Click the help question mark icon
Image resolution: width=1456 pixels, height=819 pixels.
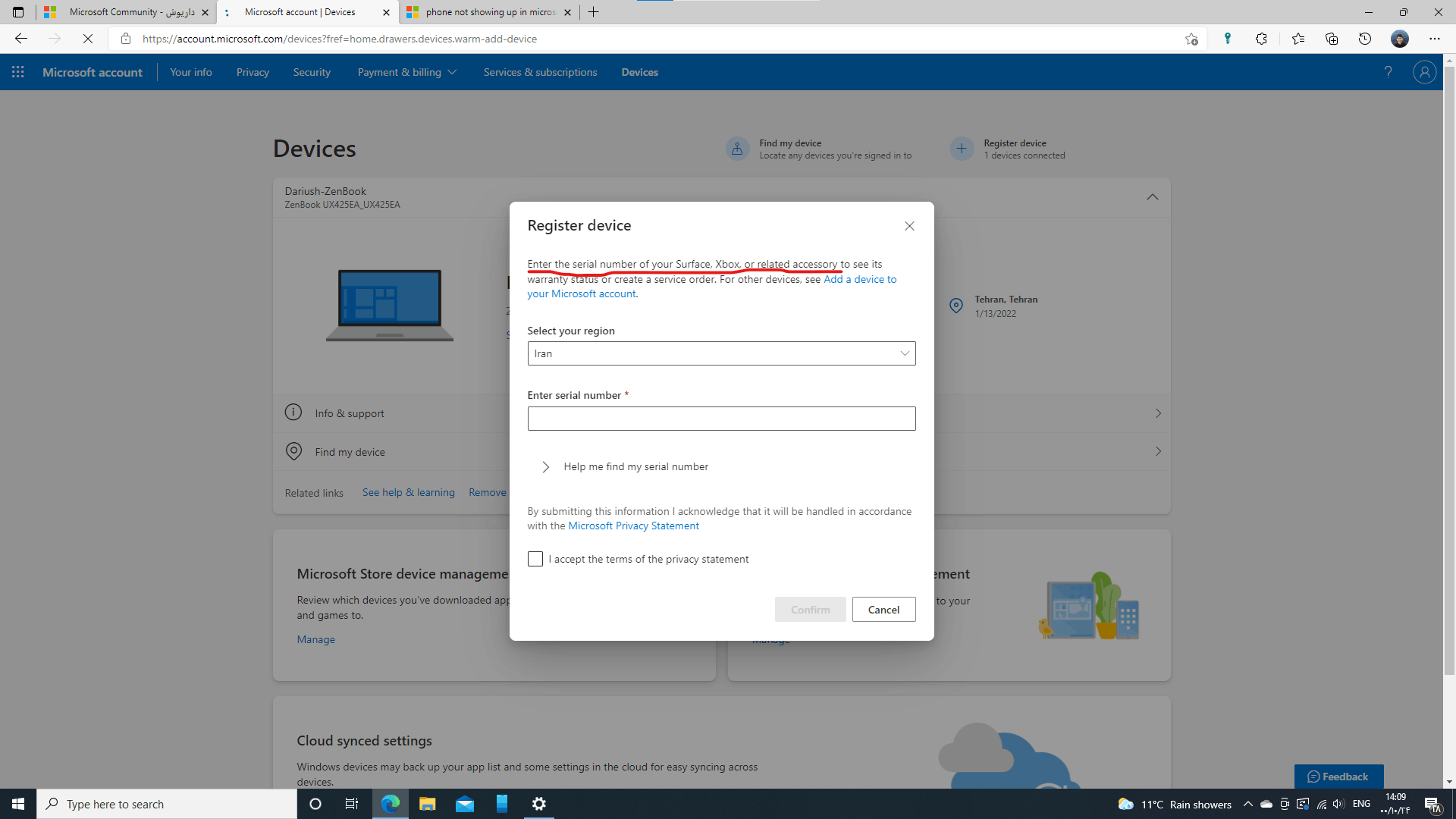[x=1388, y=72]
